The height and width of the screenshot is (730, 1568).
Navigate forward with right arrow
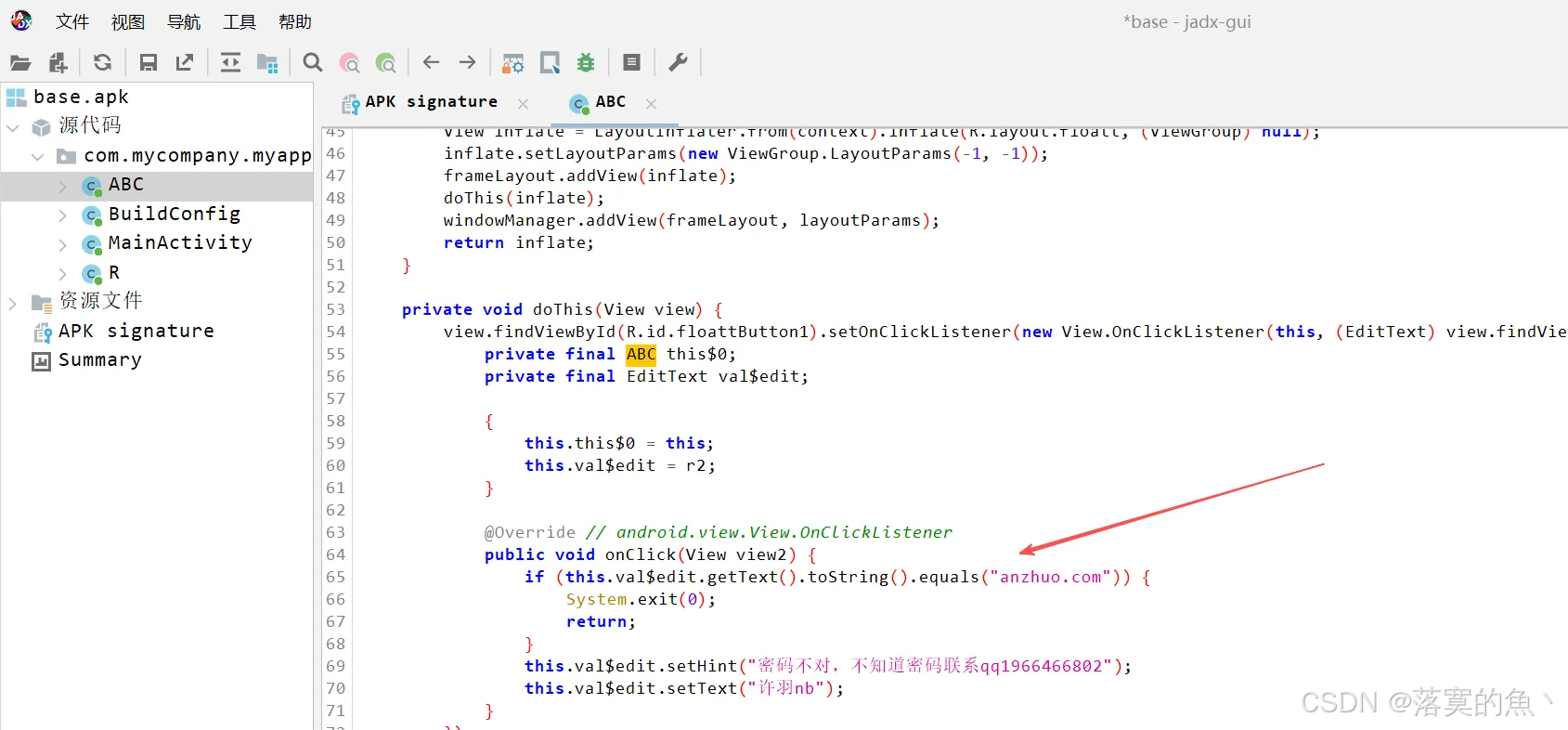(467, 62)
